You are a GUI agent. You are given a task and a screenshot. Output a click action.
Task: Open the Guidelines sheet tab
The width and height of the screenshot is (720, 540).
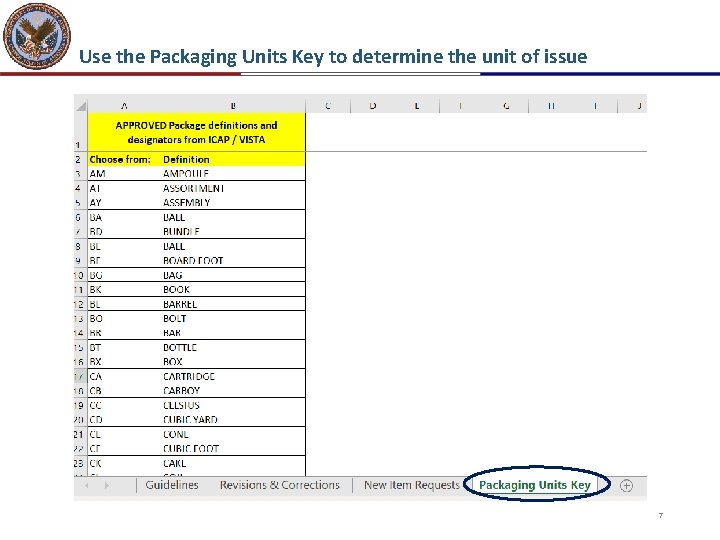tap(172, 485)
